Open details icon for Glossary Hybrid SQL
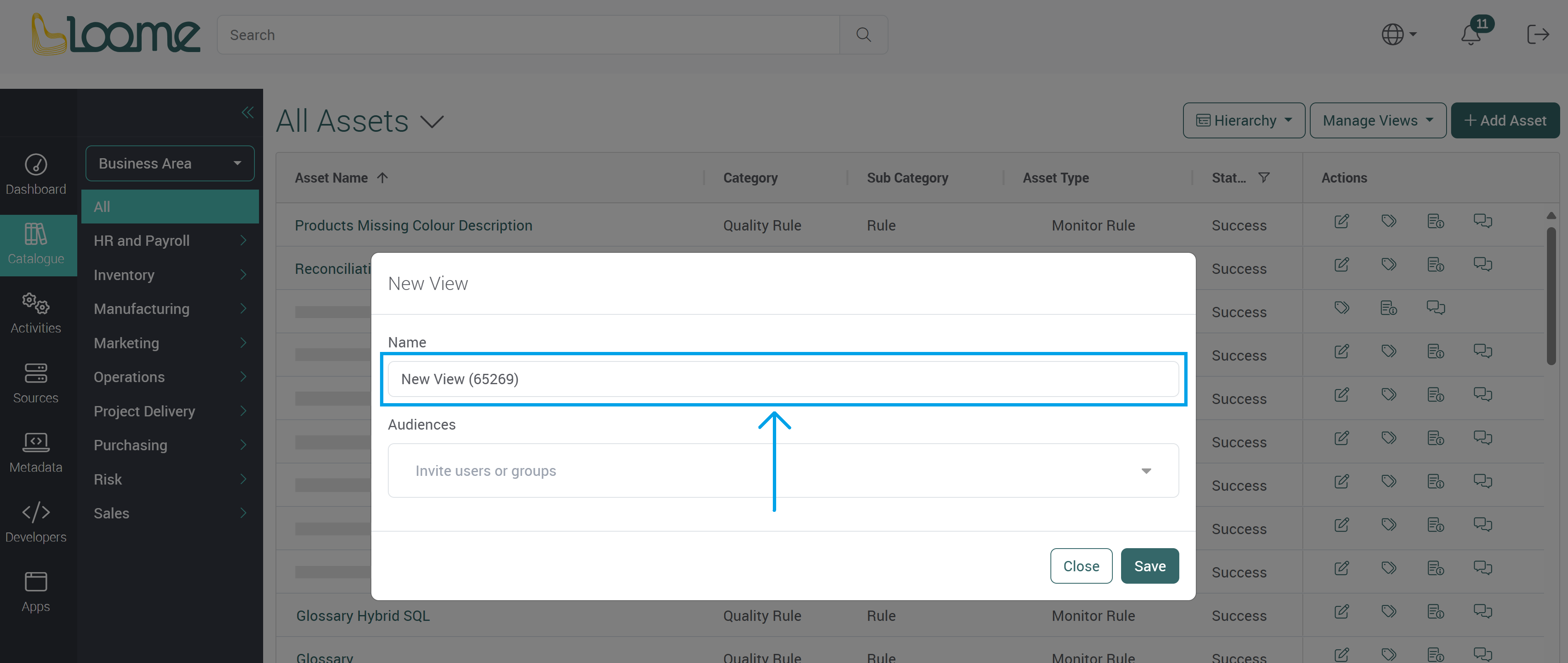This screenshot has height=663, width=1568. click(x=1436, y=611)
